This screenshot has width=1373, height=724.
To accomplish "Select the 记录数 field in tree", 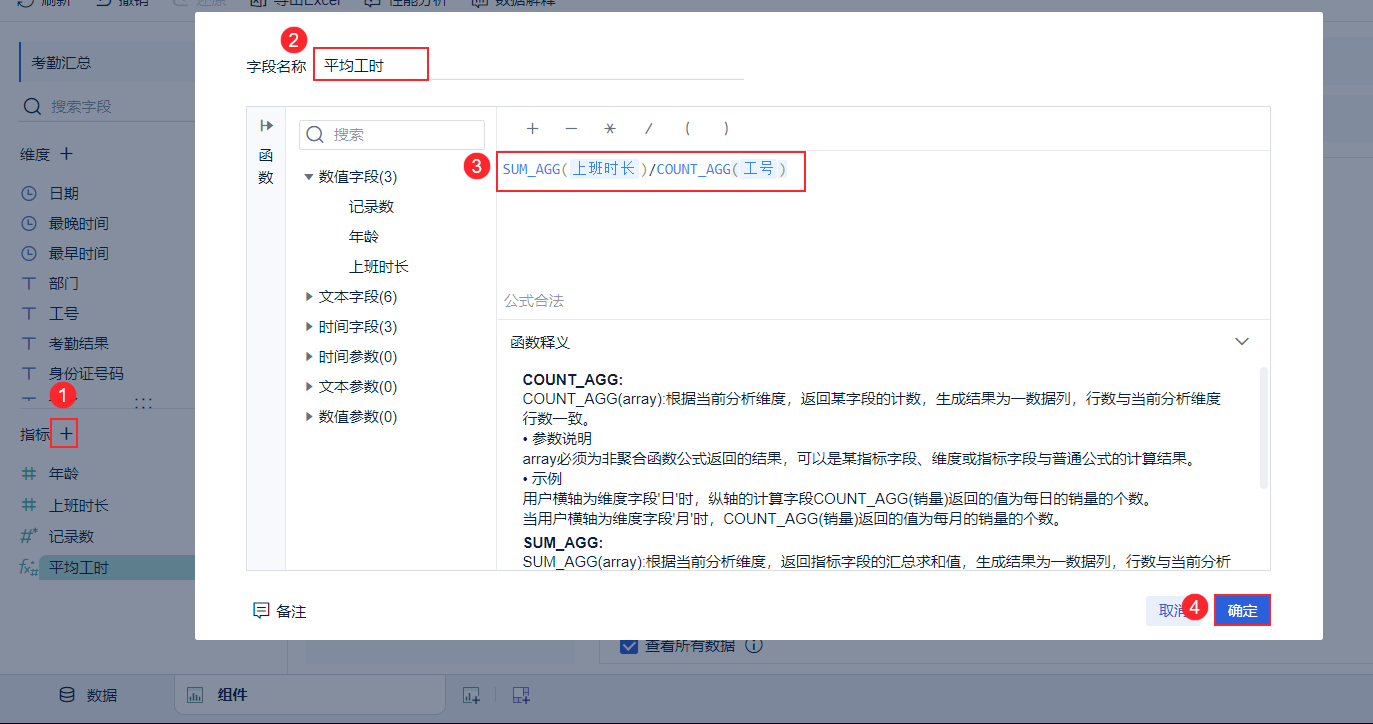I will pos(371,207).
